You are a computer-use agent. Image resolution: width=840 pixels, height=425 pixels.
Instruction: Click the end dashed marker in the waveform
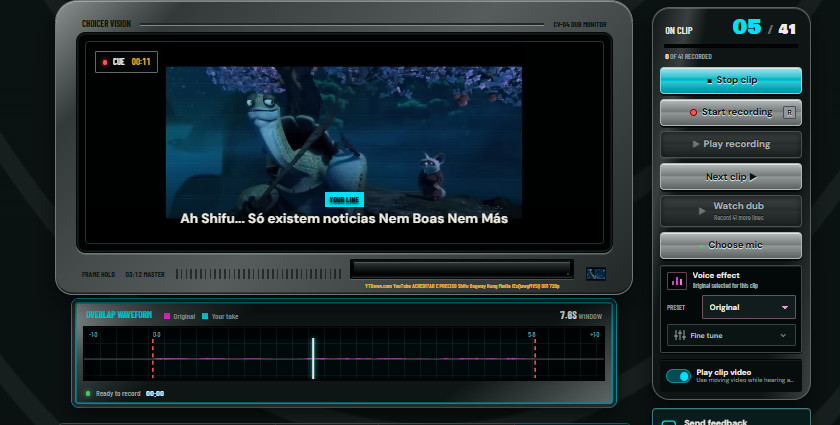(x=535, y=359)
